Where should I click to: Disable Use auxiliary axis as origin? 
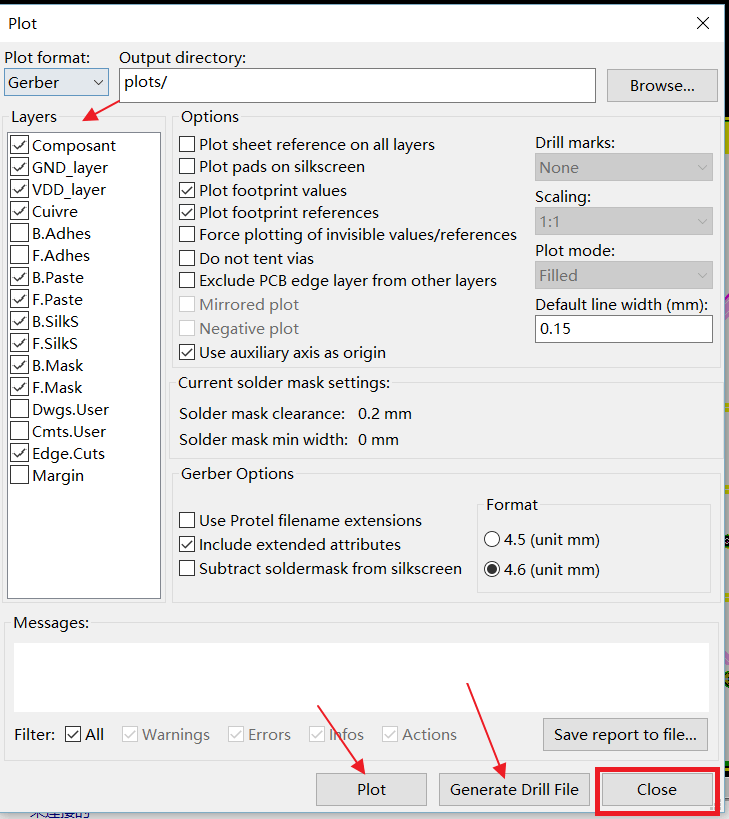pos(187,353)
